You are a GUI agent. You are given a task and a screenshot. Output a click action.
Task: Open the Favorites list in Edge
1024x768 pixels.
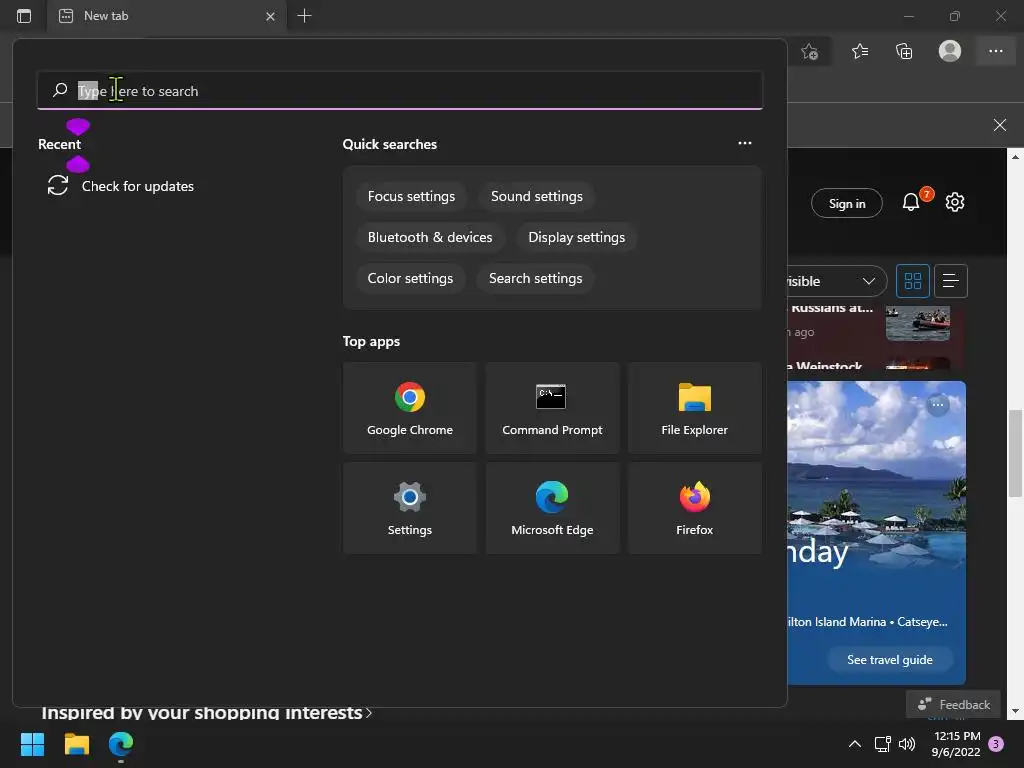[860, 51]
